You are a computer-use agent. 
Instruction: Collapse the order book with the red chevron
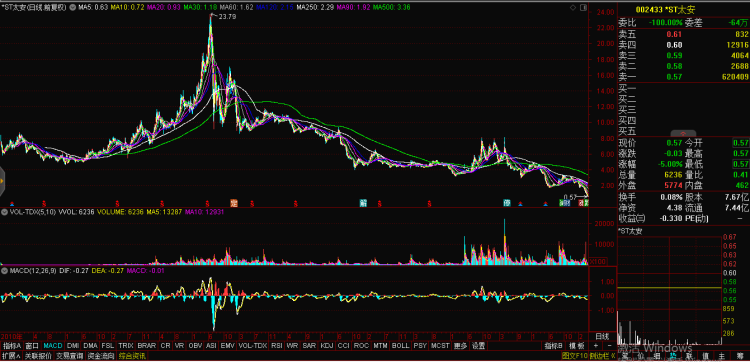(x=683, y=133)
